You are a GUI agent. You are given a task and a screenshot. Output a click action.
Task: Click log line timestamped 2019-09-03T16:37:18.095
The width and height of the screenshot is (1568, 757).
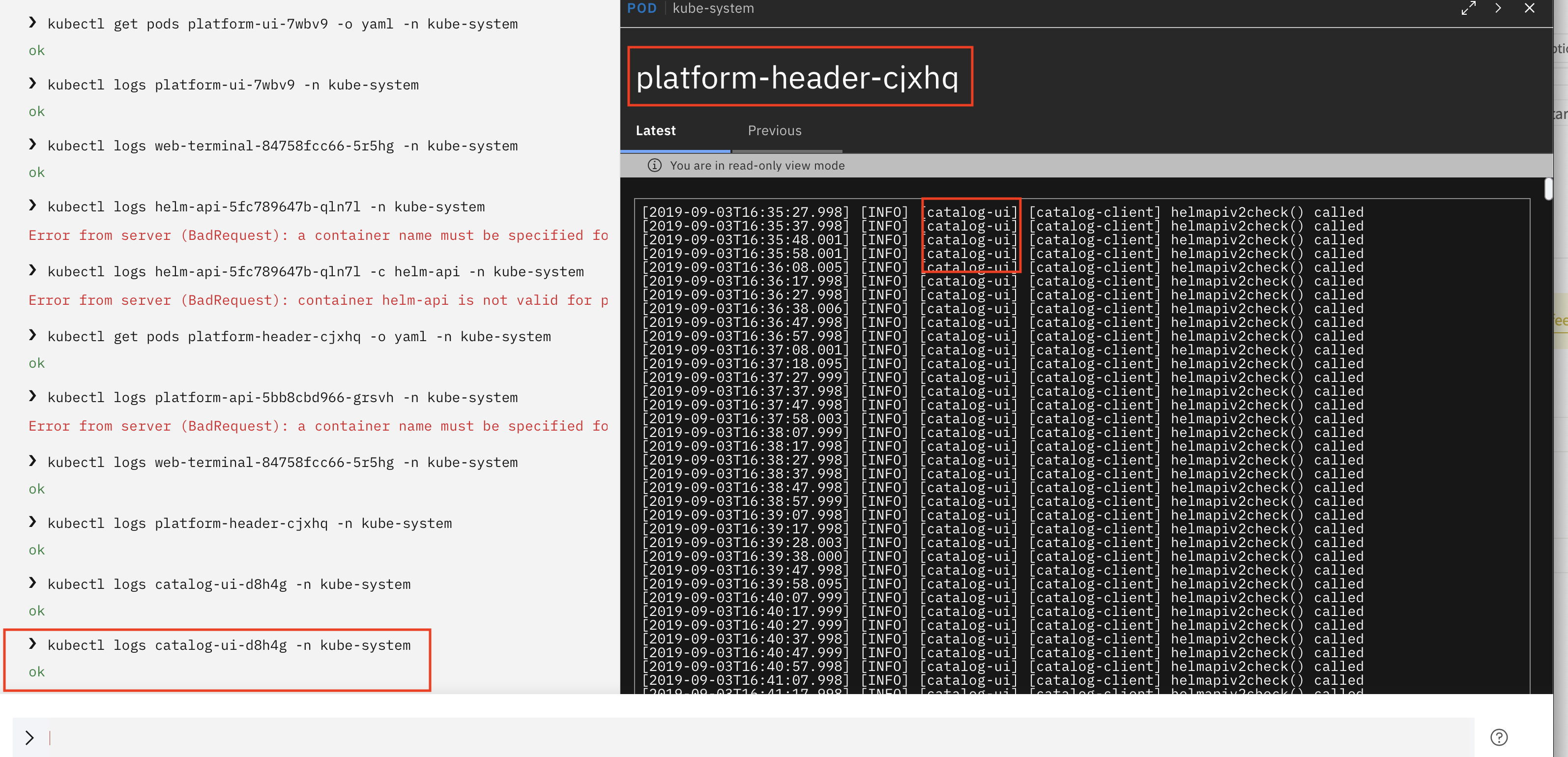(1003, 364)
